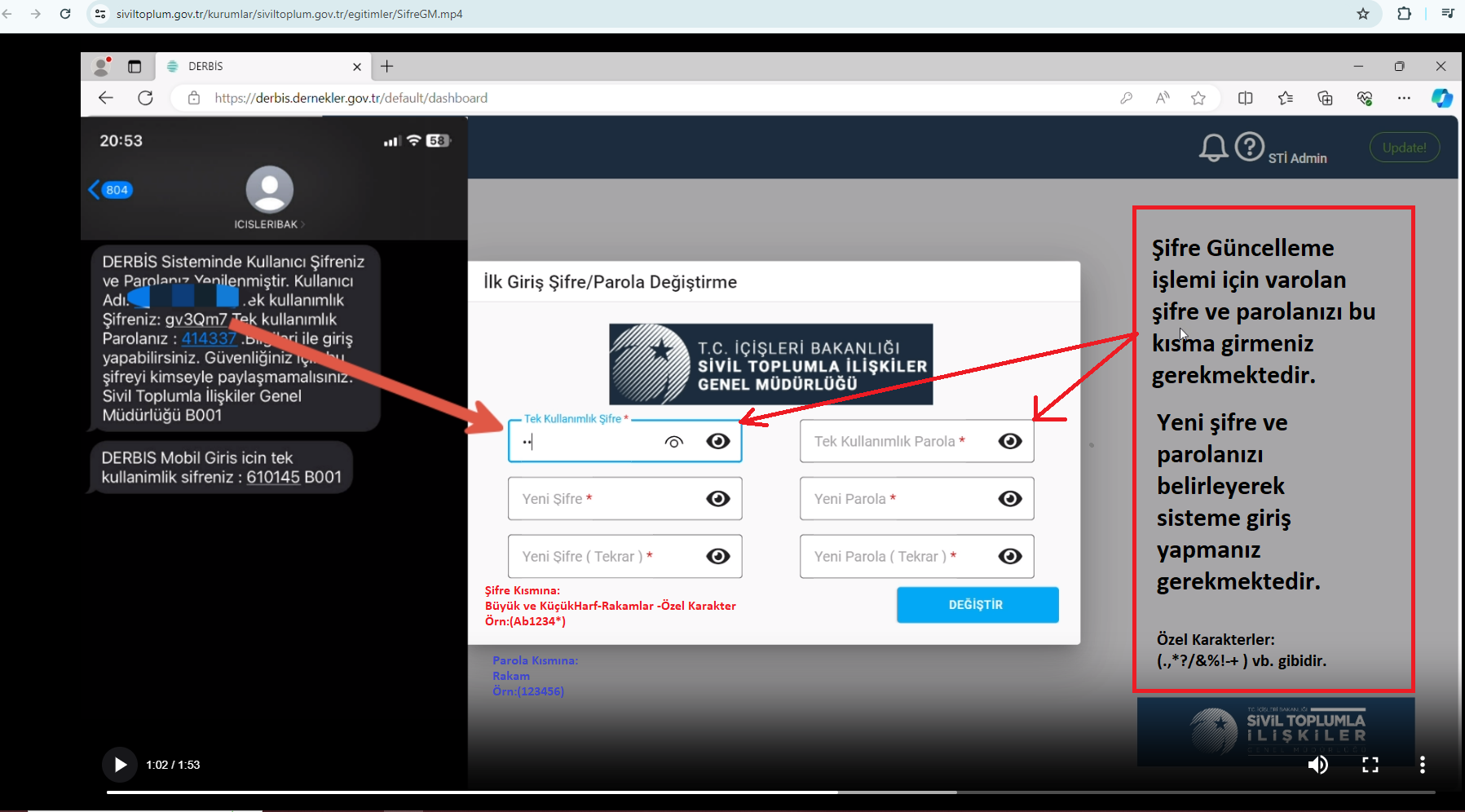Refresh the DERBIS dashboard page
The image size is (1465, 812).
146,98
